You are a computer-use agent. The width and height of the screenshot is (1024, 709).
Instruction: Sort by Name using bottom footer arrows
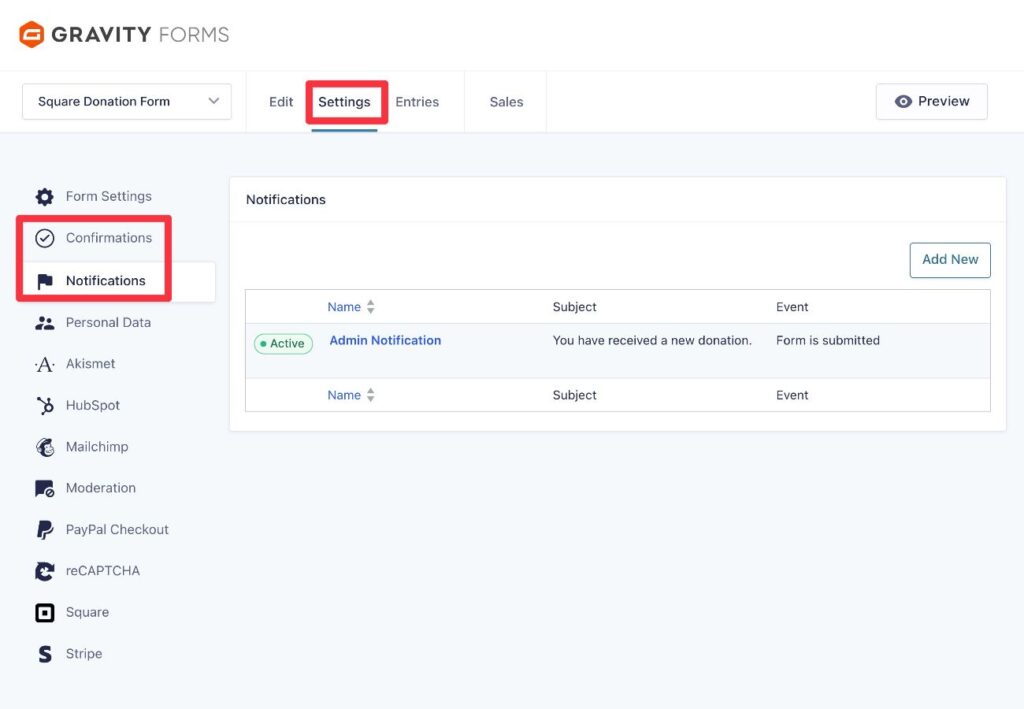coord(370,395)
